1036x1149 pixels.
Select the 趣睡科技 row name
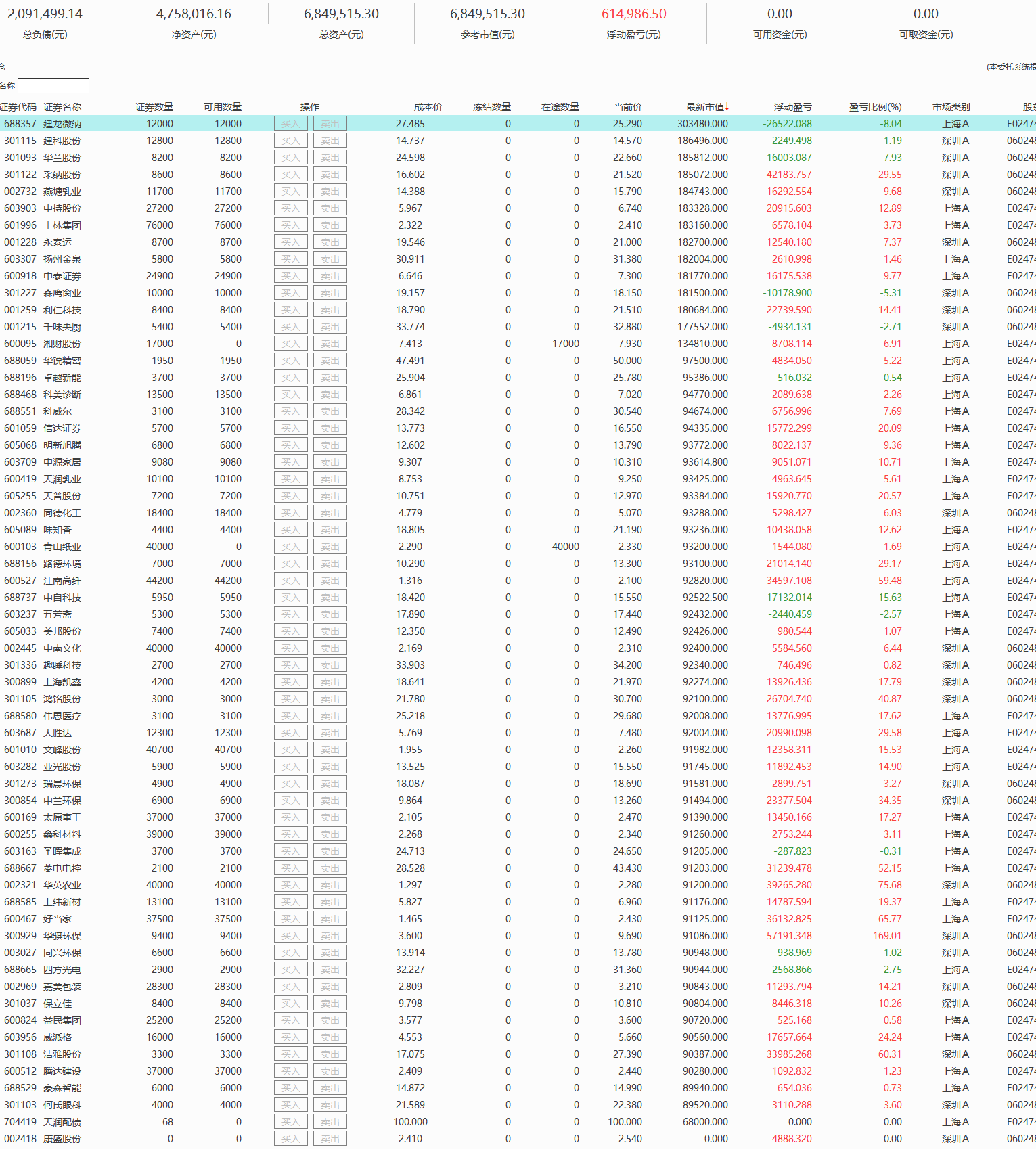pos(62,665)
